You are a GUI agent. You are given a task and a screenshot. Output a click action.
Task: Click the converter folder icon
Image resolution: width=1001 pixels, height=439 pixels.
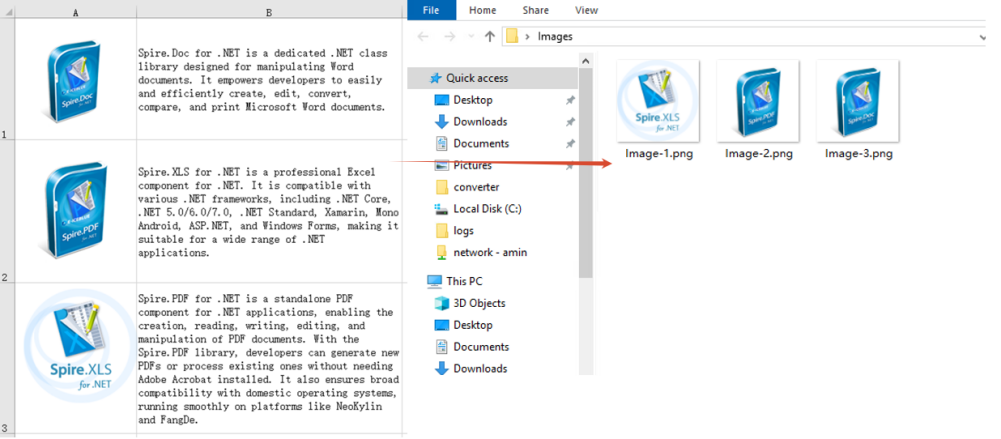[x=441, y=187]
